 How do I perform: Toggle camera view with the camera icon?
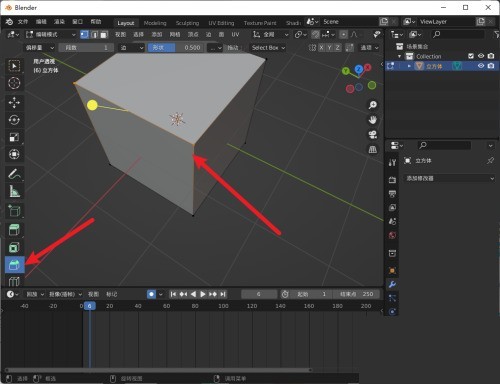[373, 135]
